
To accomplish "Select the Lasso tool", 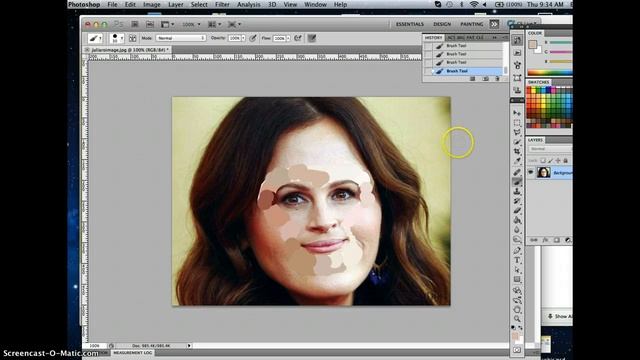I will click(517, 132).
